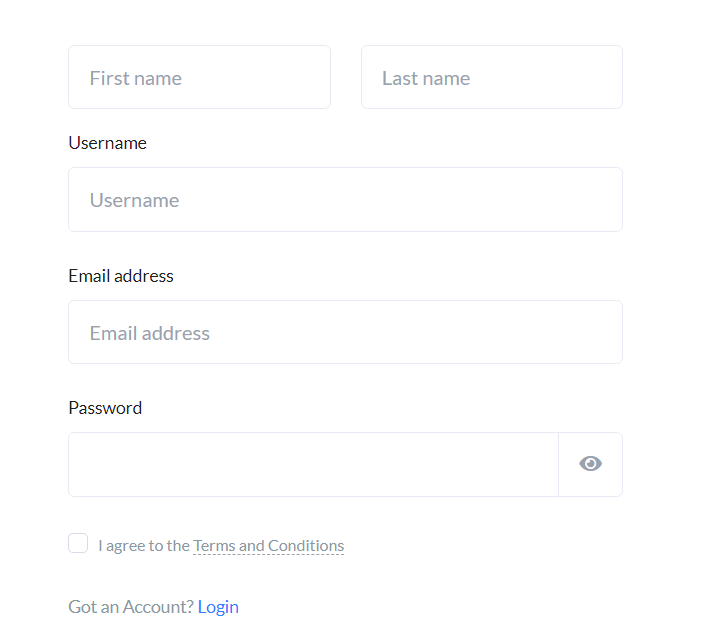Click the black Username label above its field
The image size is (711, 631).
(107, 143)
